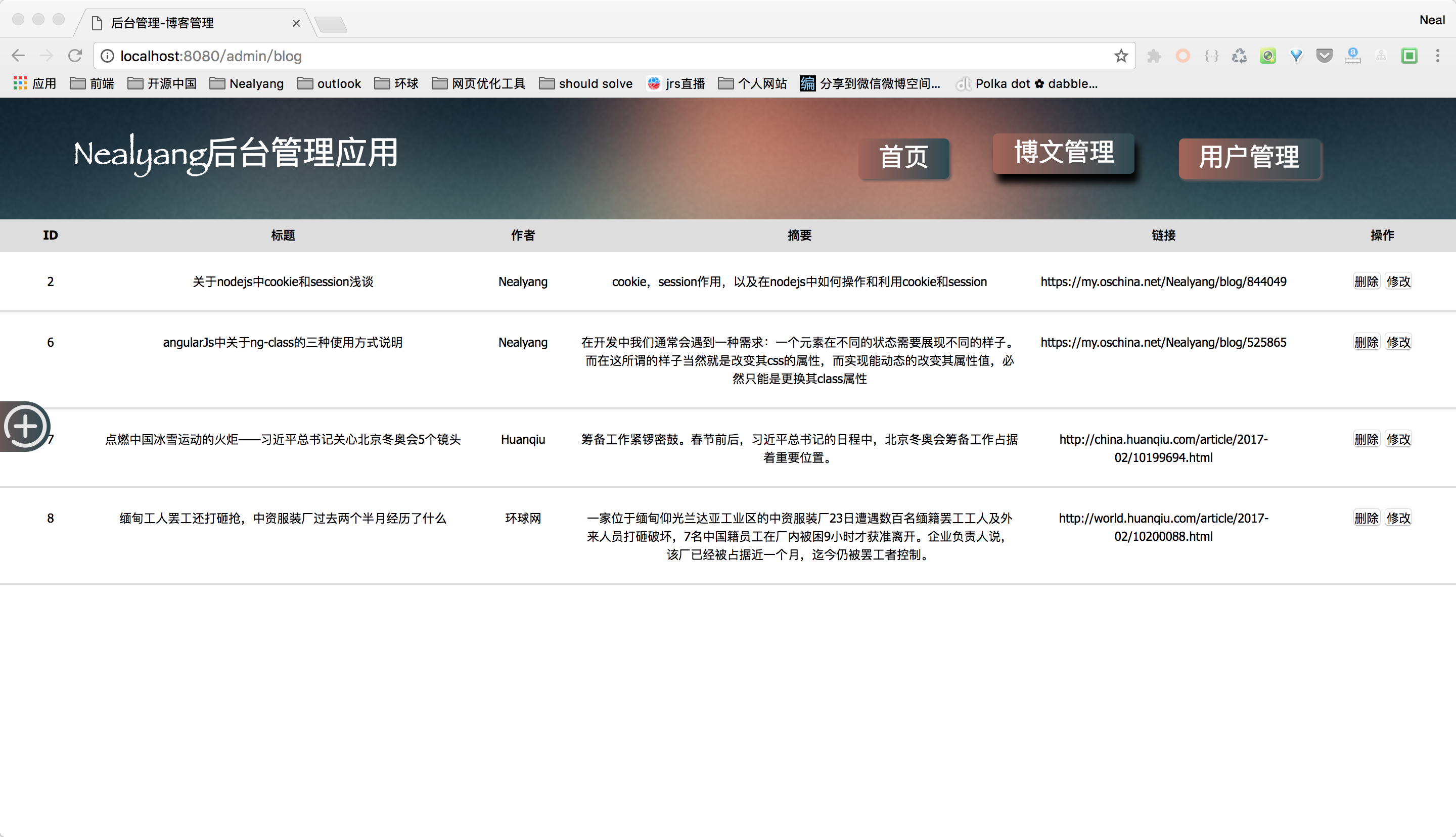Screen dimensions: 1456x837
Task: Open the Chrome three-dot menu
Action: click(1437, 56)
